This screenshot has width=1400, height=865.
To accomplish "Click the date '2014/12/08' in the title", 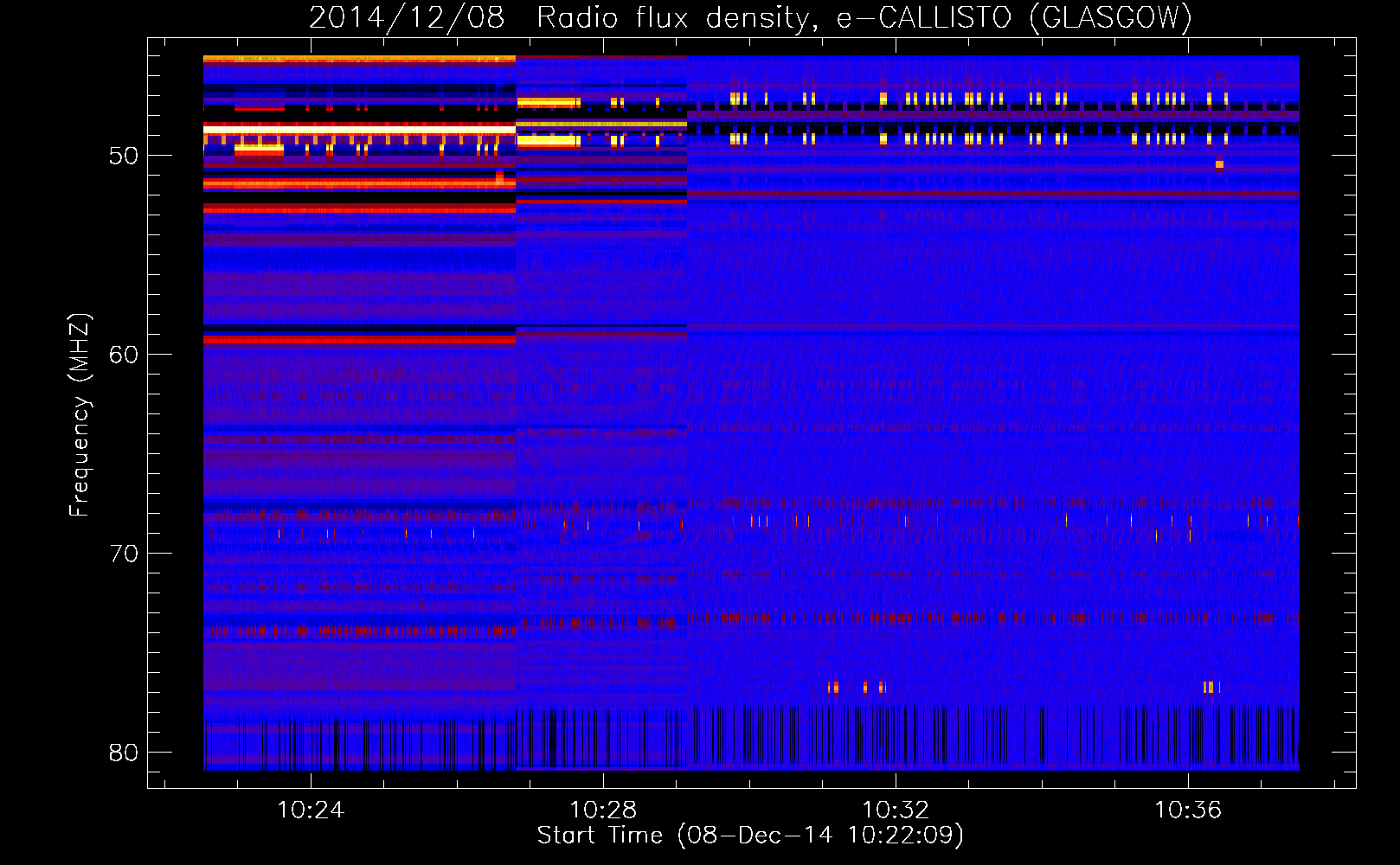I will click(x=407, y=17).
